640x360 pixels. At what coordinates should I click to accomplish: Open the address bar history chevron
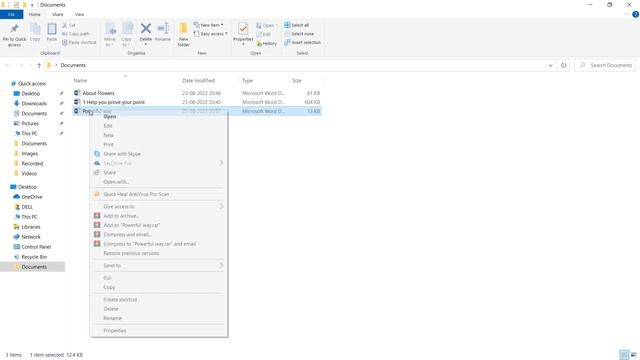(550, 65)
